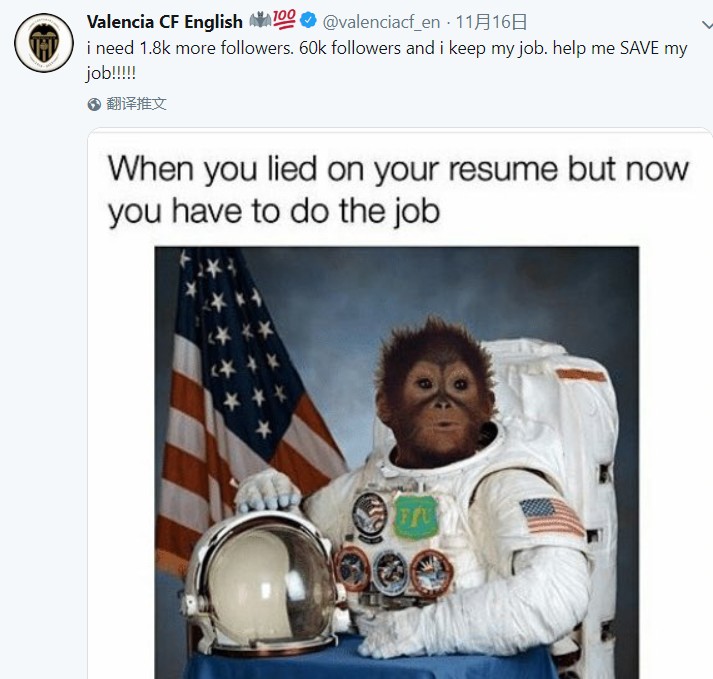
Task: Click the bat emoji beside account name
Action: click(260, 20)
